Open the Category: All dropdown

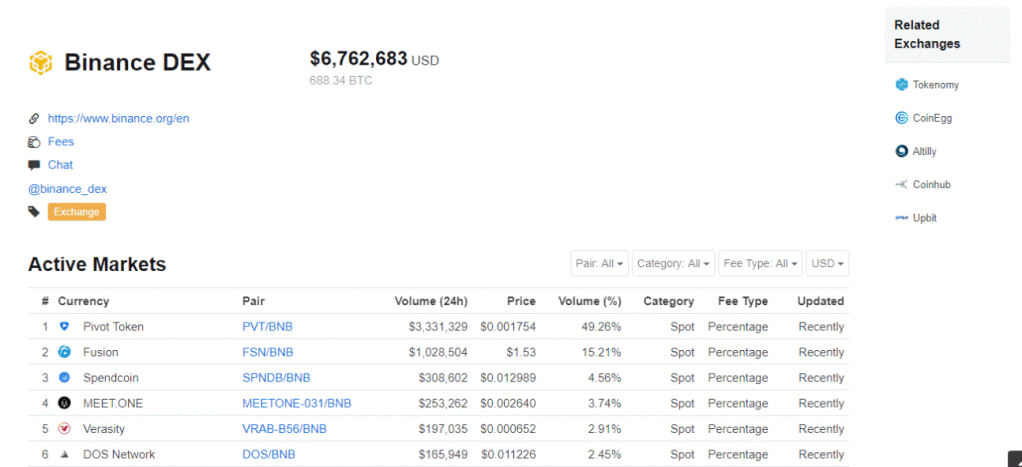point(673,264)
